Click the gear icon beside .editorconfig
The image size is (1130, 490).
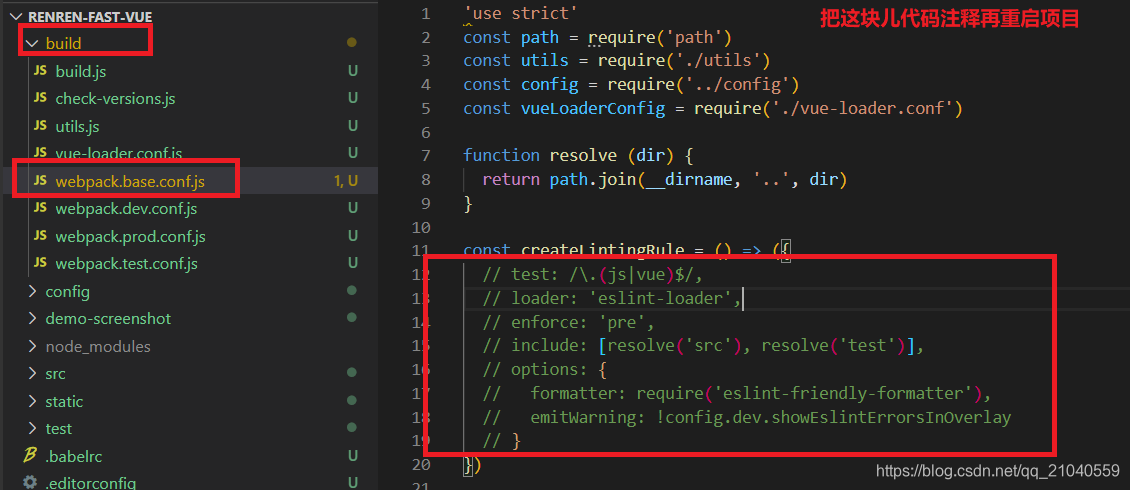tap(30, 482)
